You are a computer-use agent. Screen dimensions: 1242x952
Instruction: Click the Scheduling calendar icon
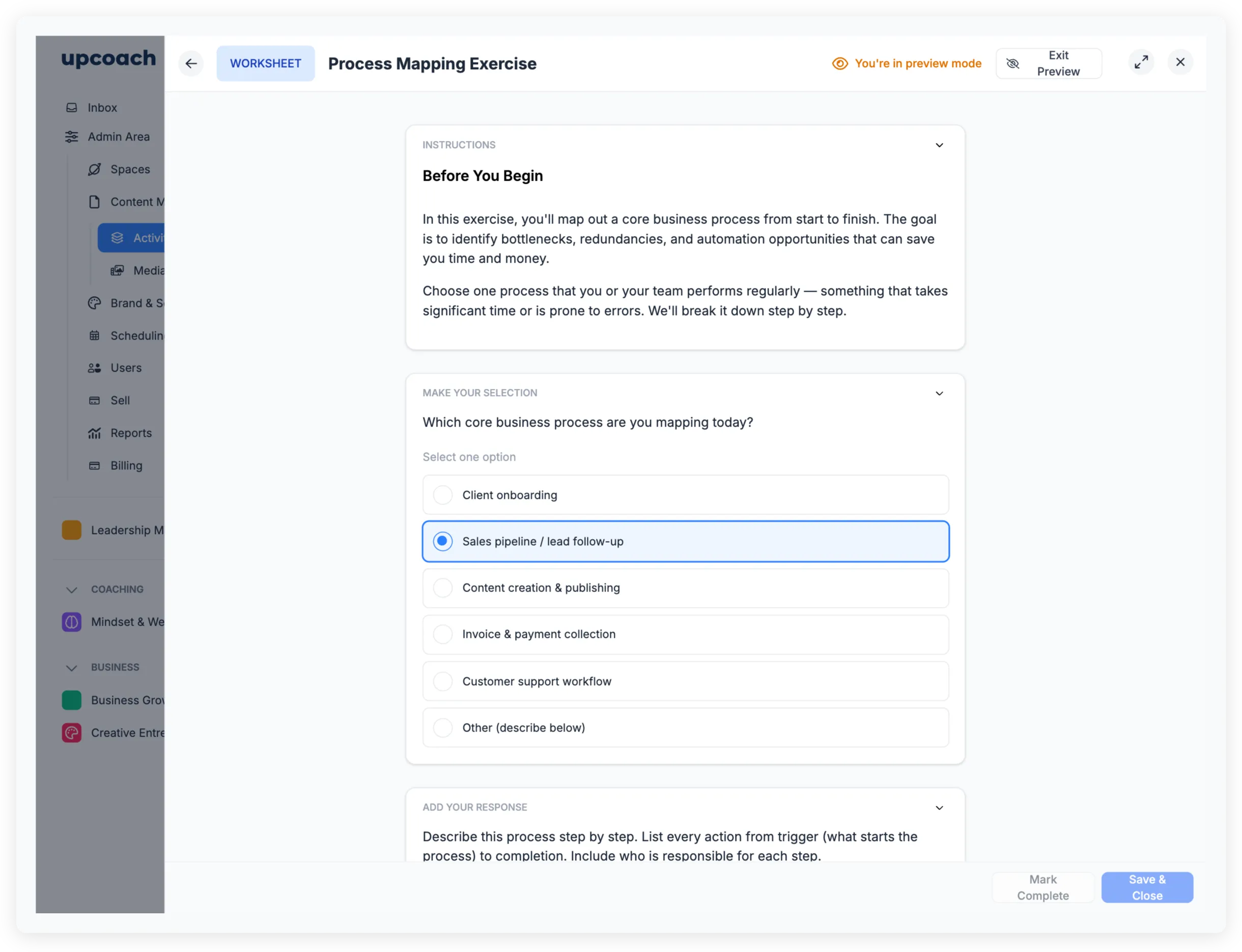pos(95,336)
